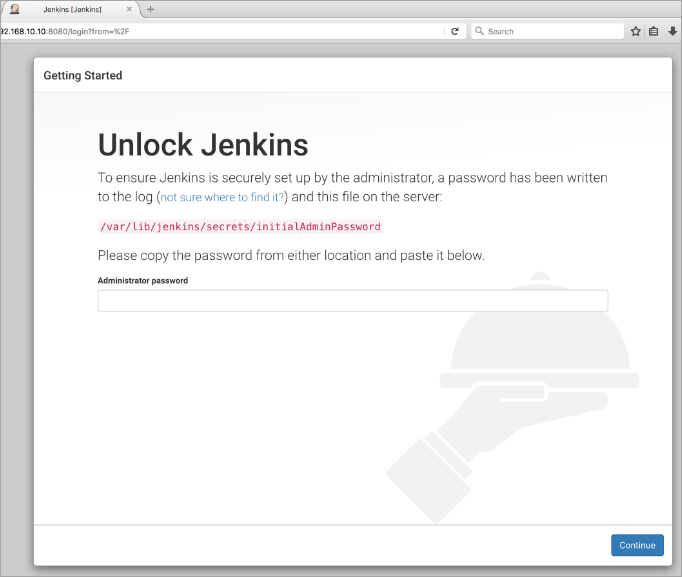
Task: Click the 'Administrator password' label
Action: tap(143, 280)
